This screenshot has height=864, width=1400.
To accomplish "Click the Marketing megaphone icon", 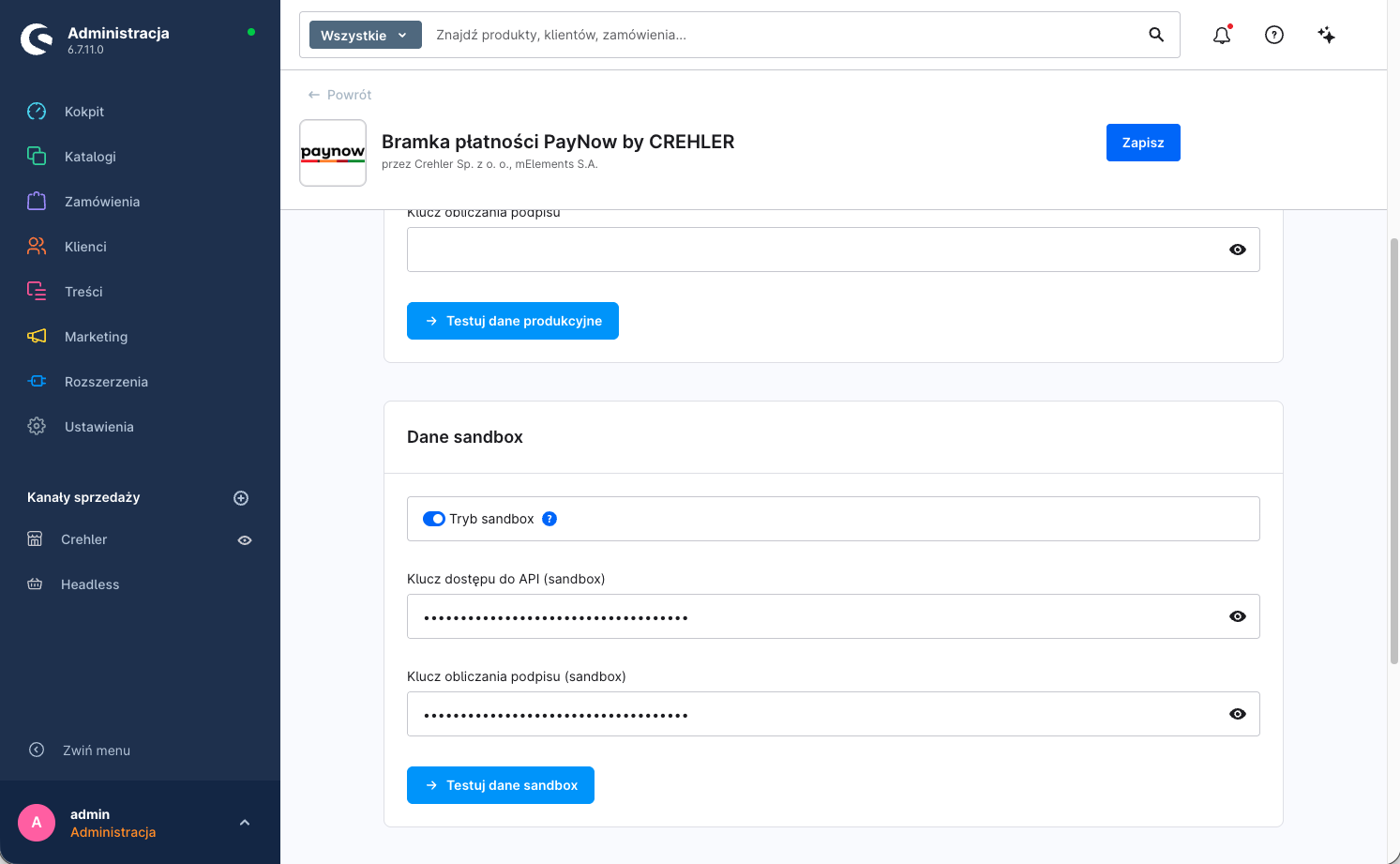I will pos(37,337).
